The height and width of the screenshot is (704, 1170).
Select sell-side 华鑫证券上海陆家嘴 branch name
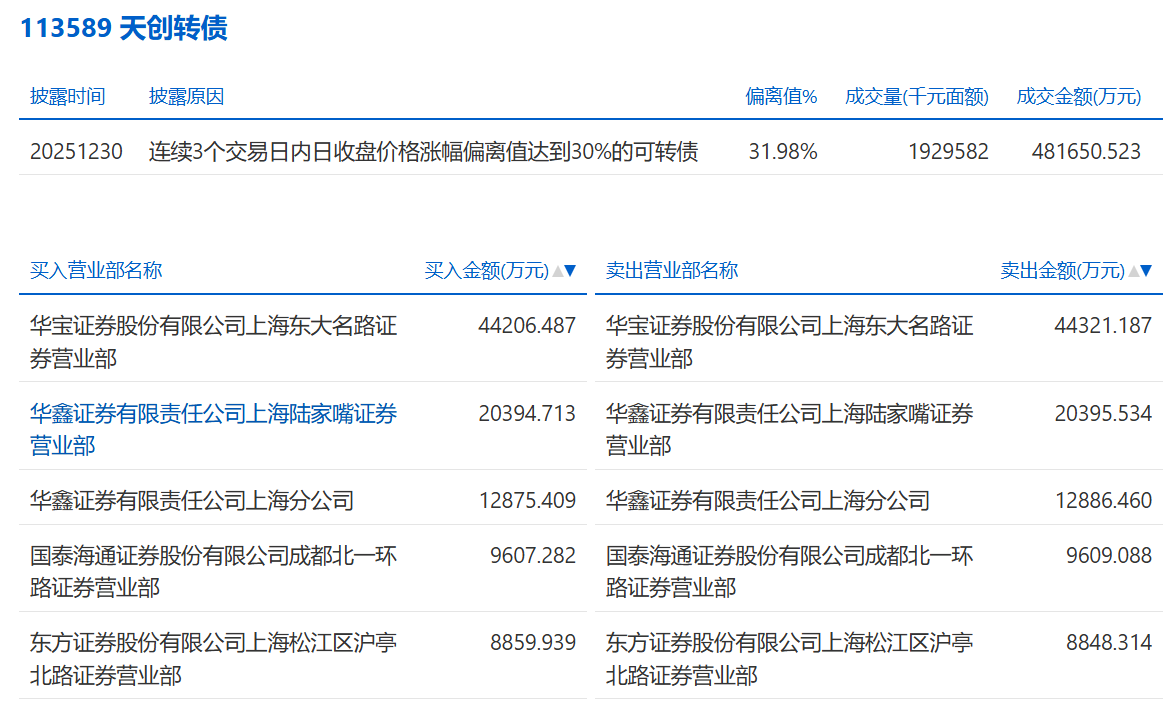tap(789, 429)
